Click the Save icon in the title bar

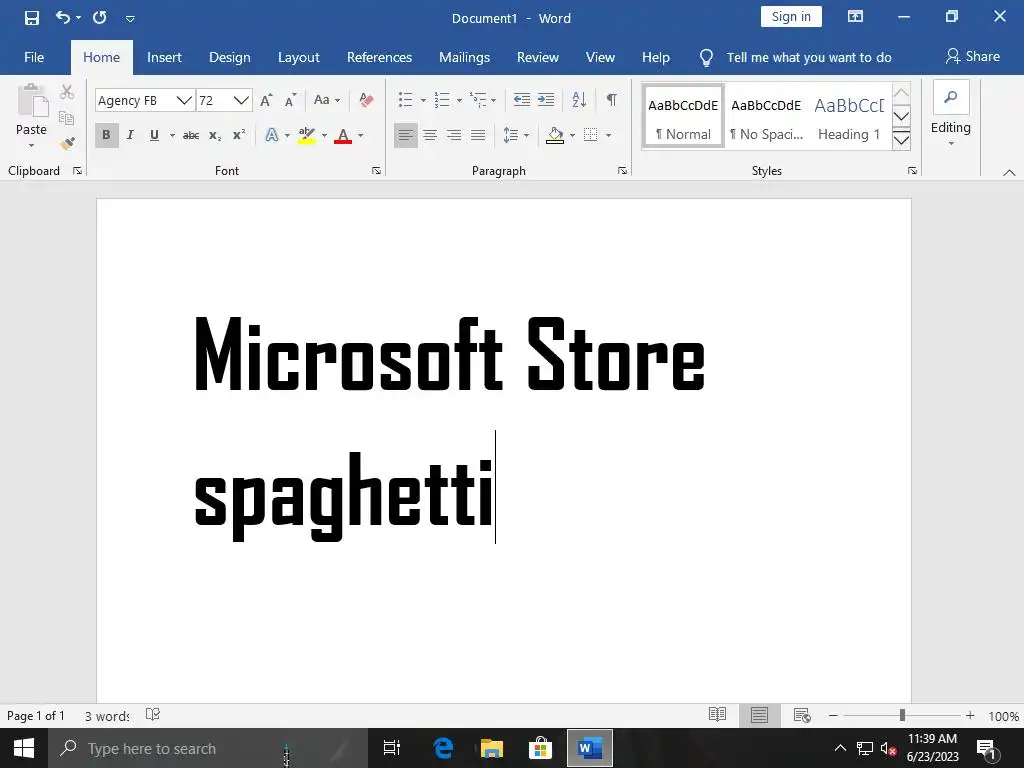point(31,18)
